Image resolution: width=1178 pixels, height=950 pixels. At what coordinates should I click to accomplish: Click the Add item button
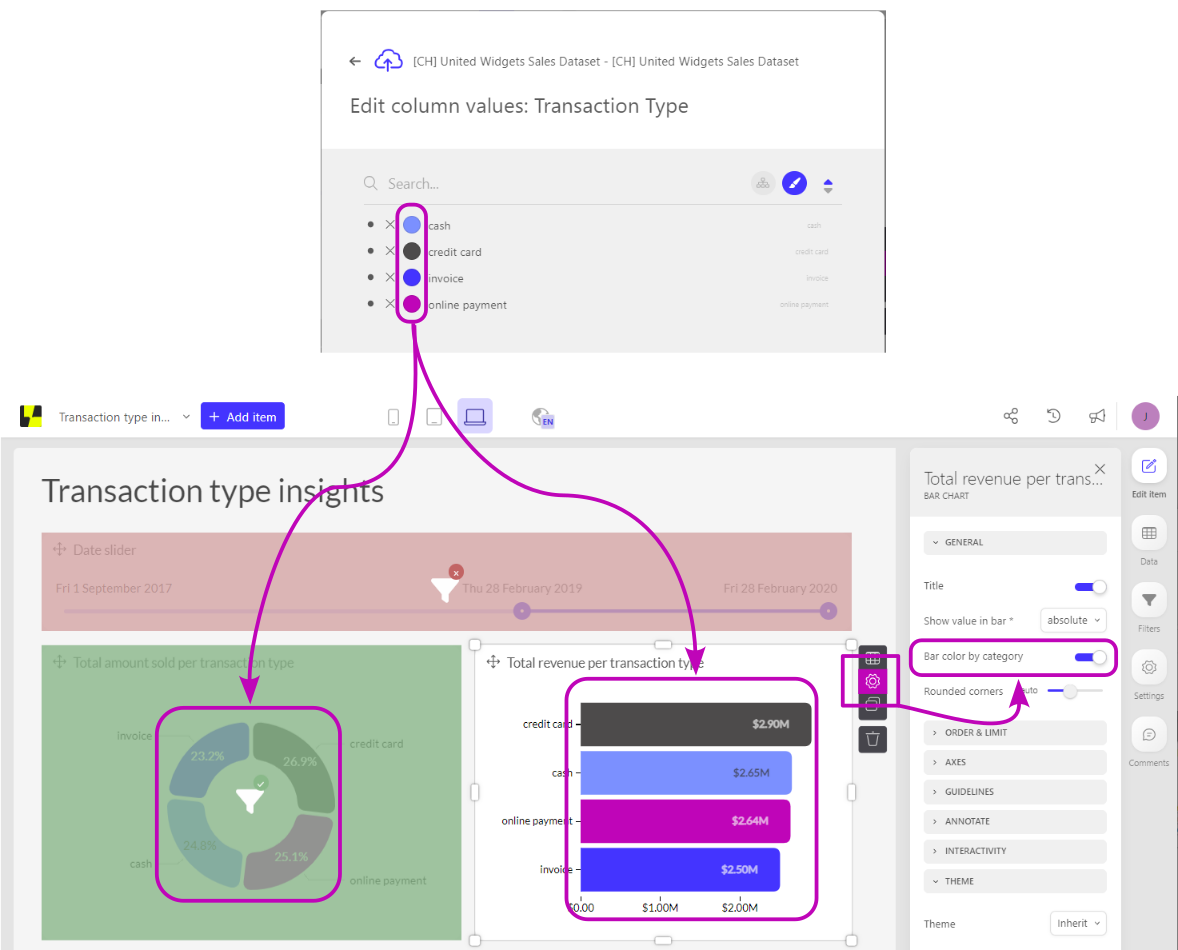click(243, 417)
